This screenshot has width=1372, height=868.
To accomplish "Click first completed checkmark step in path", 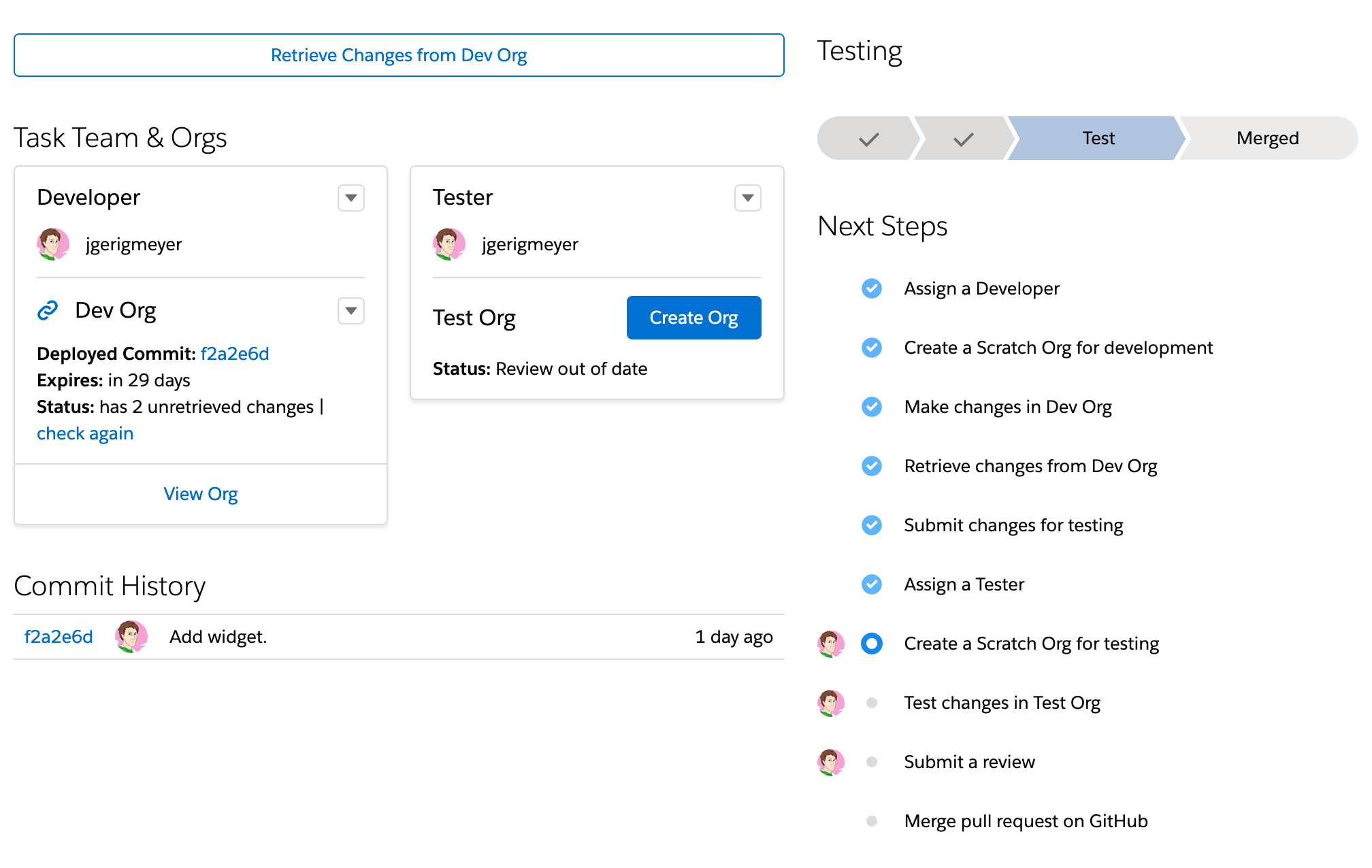I will (868, 139).
